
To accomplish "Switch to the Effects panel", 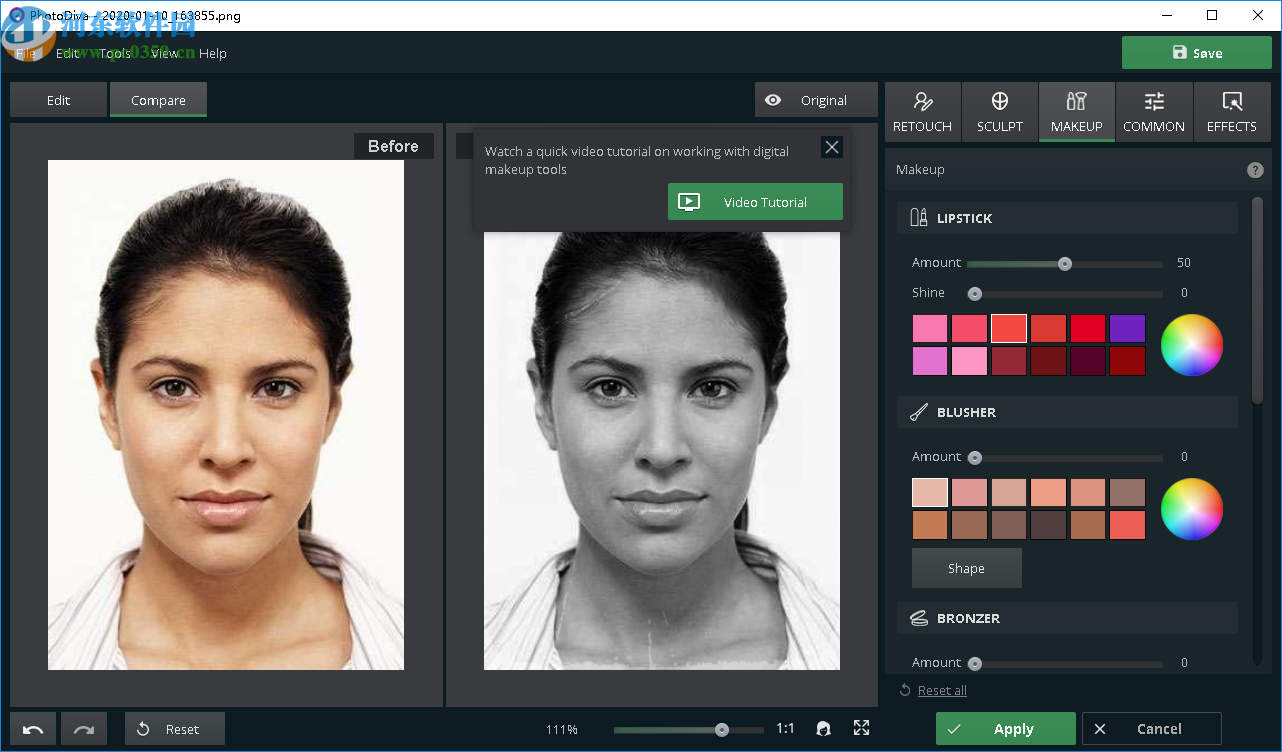I will 1231,111.
